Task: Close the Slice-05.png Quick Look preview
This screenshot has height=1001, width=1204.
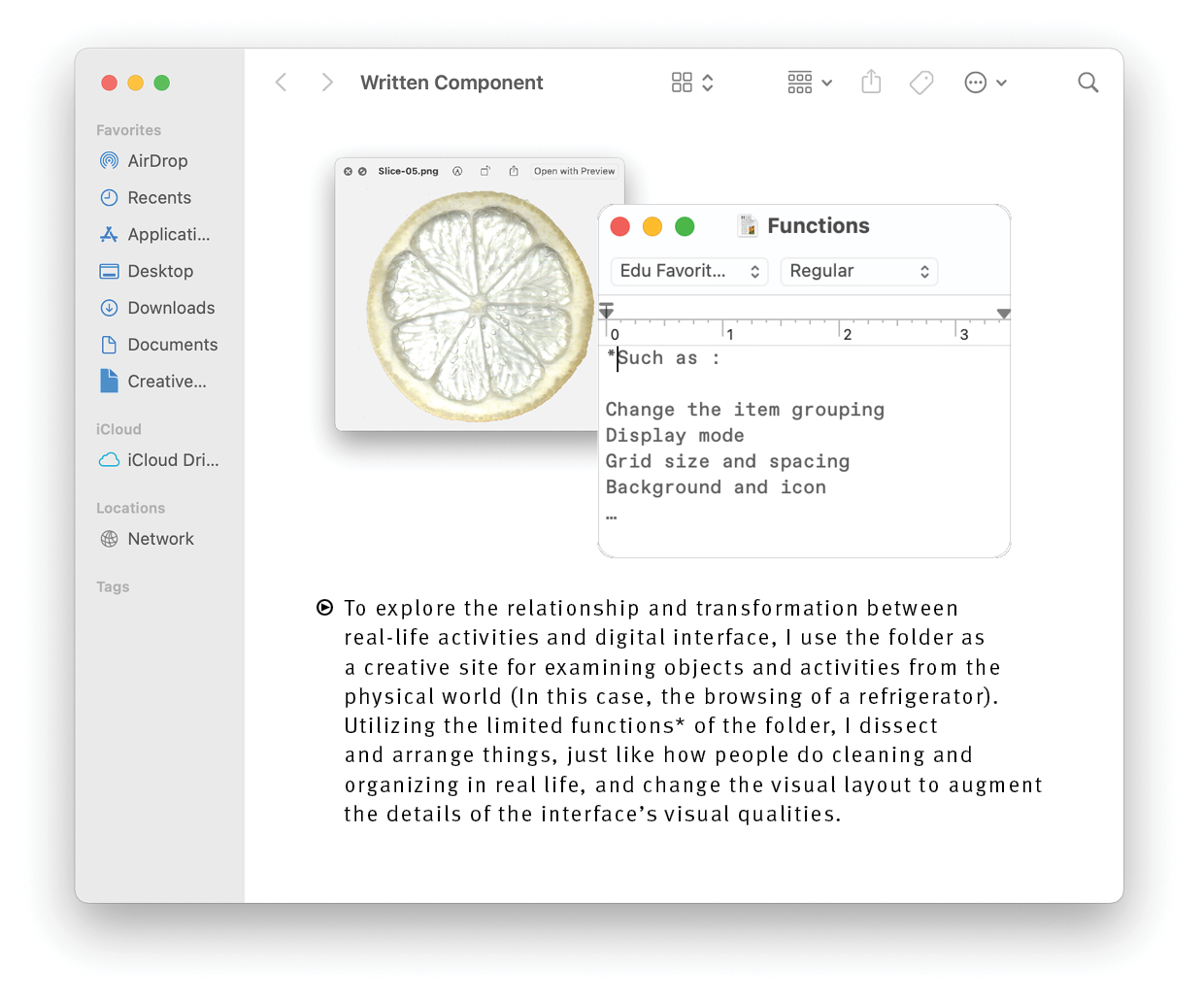Action: click(x=348, y=171)
